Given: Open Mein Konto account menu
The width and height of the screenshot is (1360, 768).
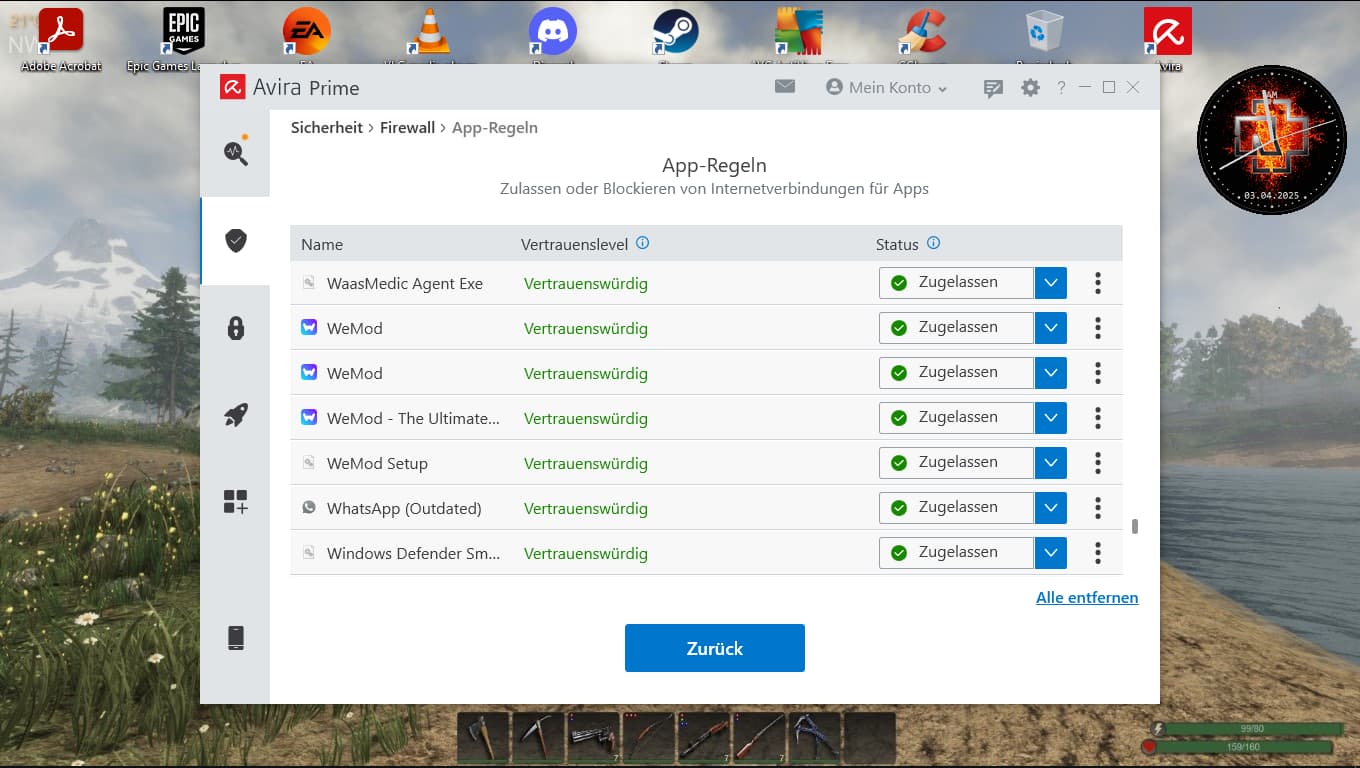Looking at the screenshot, I should [886, 88].
